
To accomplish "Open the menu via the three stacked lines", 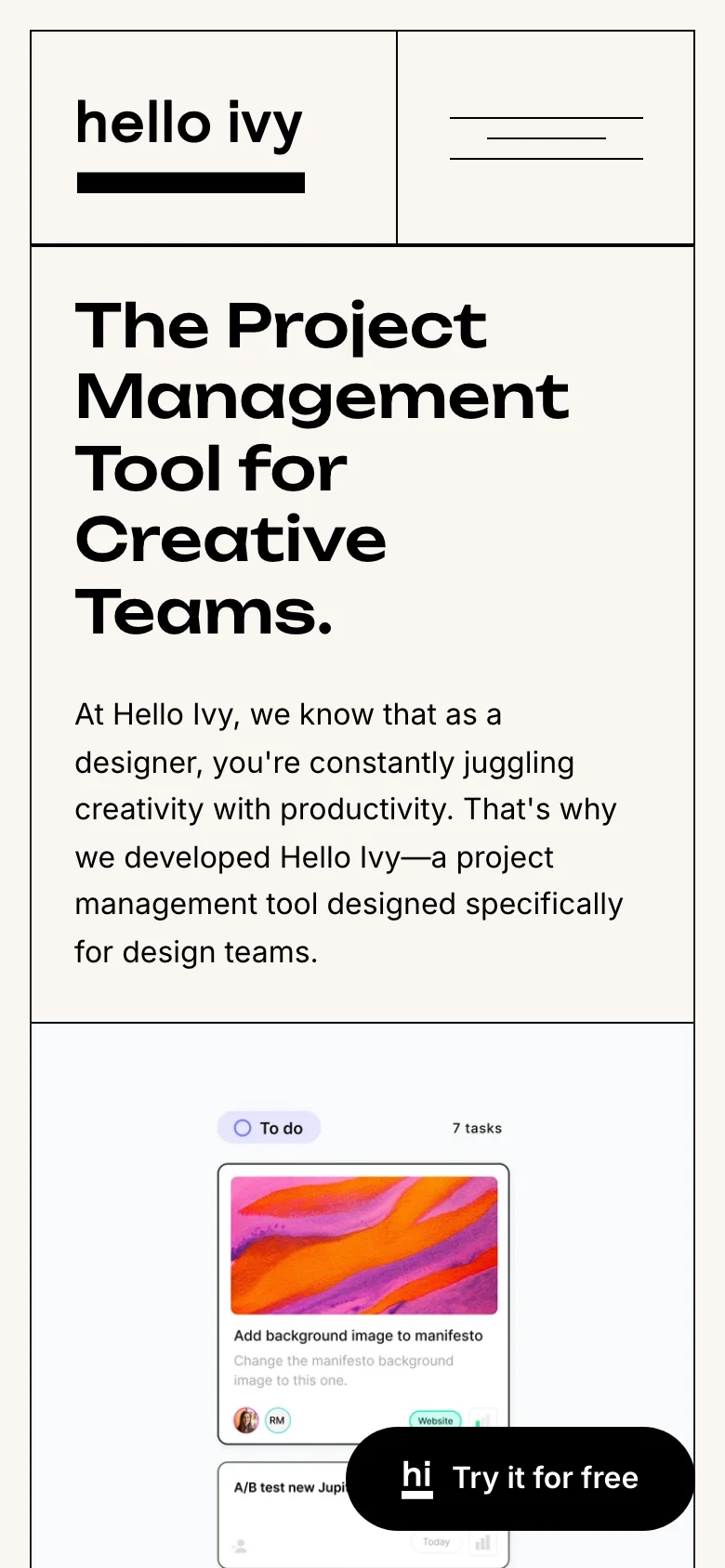I will pyautogui.click(x=547, y=137).
